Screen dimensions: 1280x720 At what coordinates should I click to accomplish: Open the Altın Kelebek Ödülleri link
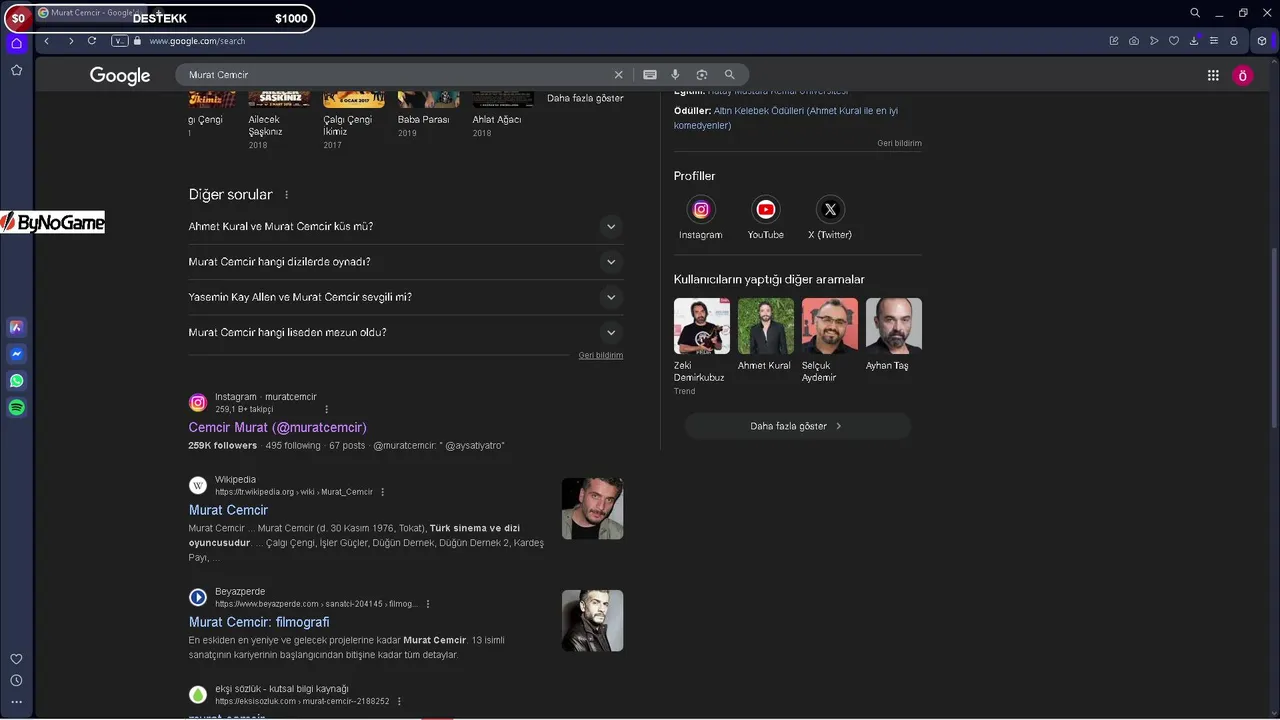[786, 118]
